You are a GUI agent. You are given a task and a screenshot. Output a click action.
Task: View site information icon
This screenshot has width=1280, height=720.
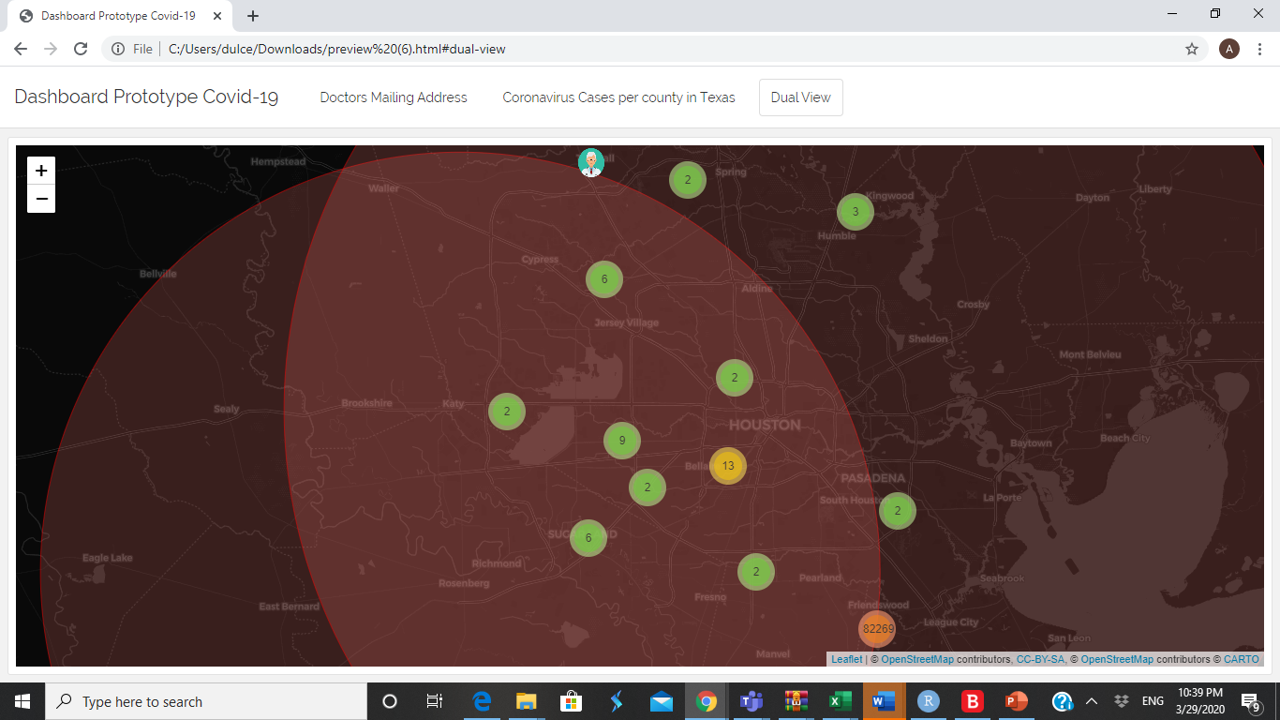point(118,49)
